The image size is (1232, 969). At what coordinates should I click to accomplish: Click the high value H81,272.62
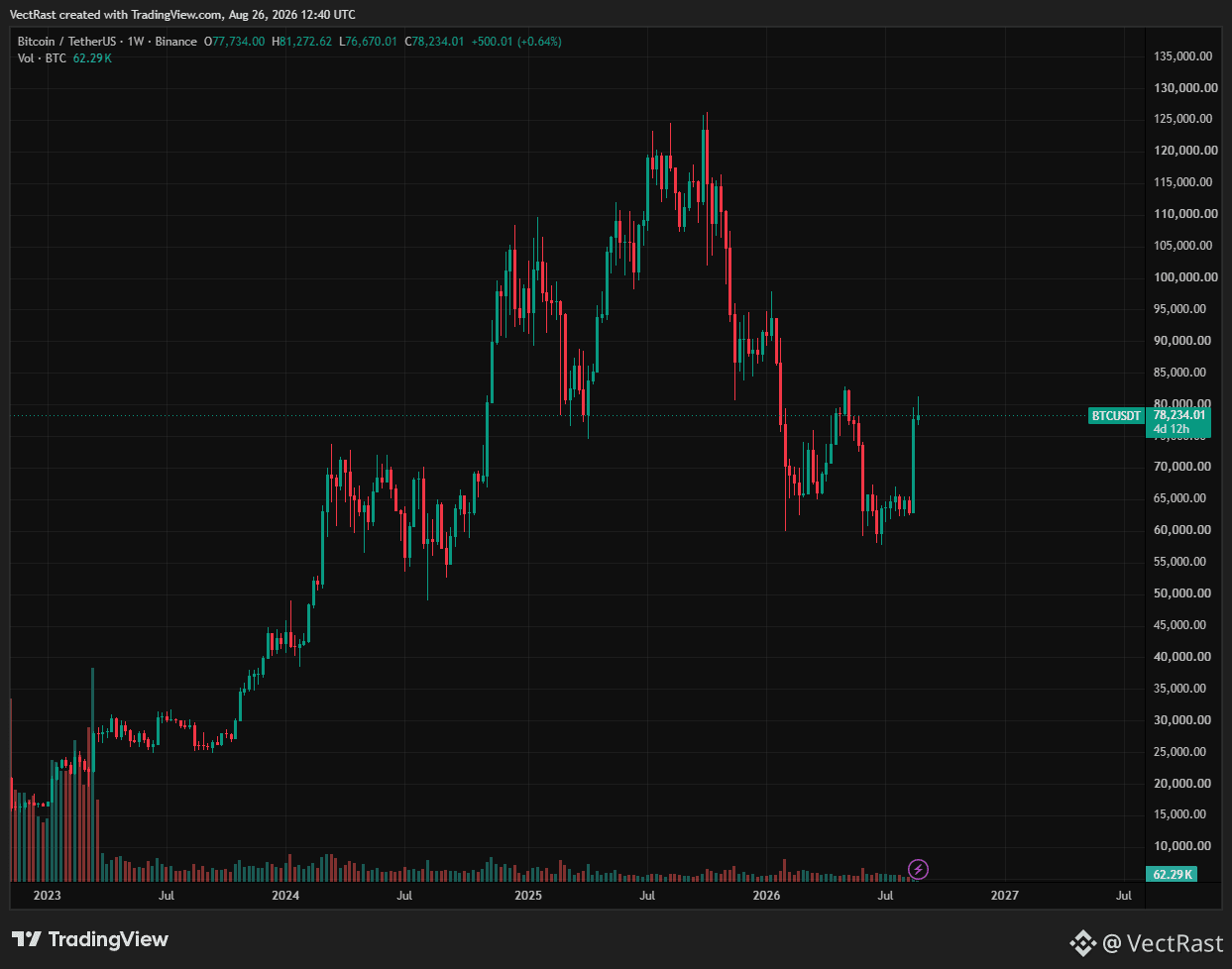301,42
